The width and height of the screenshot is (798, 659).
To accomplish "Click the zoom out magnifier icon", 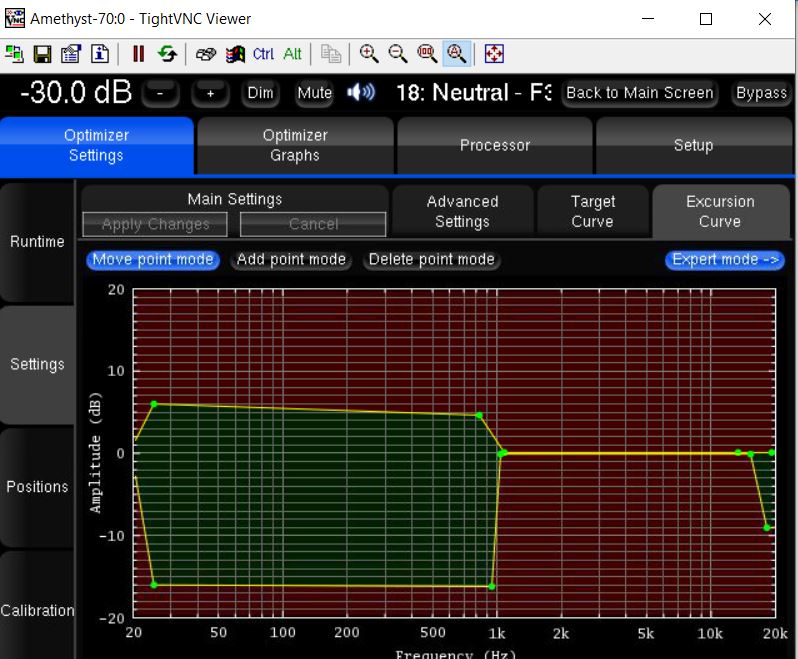I will pyautogui.click(x=398, y=54).
